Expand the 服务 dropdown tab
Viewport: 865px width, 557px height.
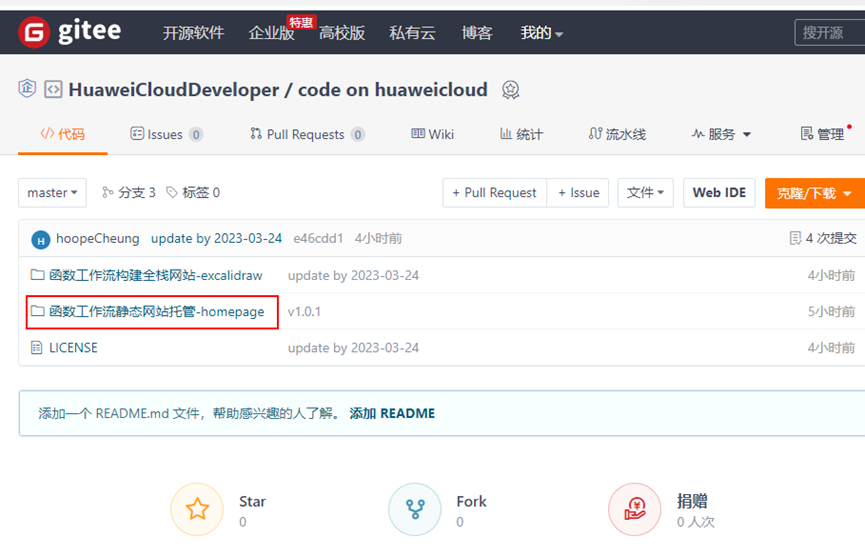point(721,134)
